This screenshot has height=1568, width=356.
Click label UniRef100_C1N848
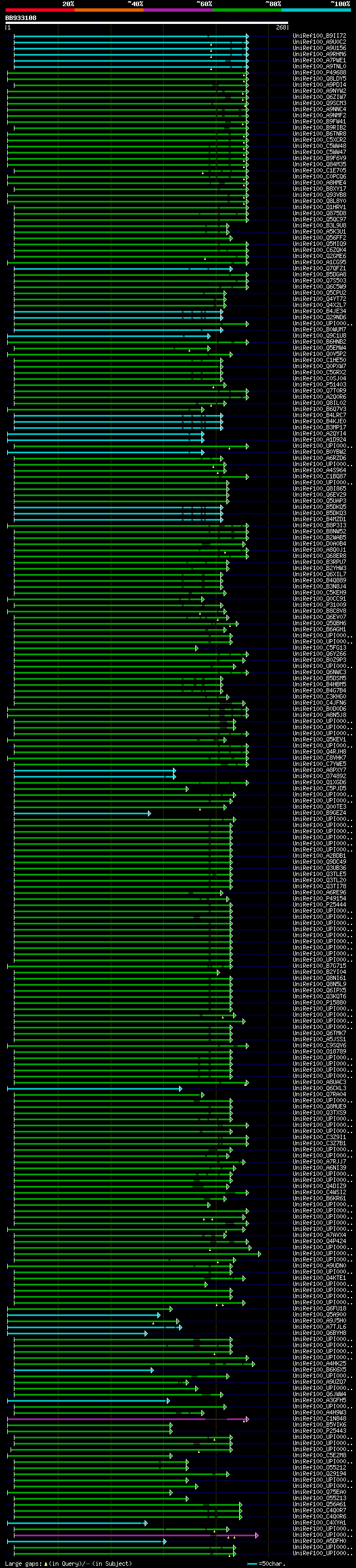(319, 1418)
